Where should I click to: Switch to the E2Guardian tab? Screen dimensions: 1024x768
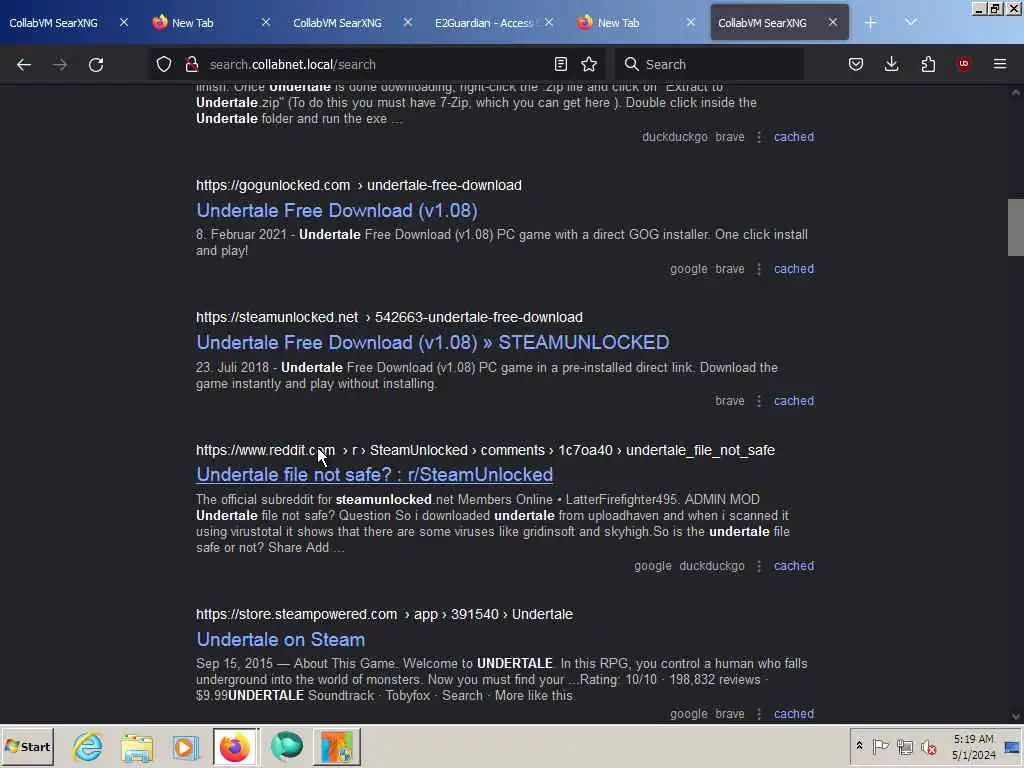coord(485,23)
